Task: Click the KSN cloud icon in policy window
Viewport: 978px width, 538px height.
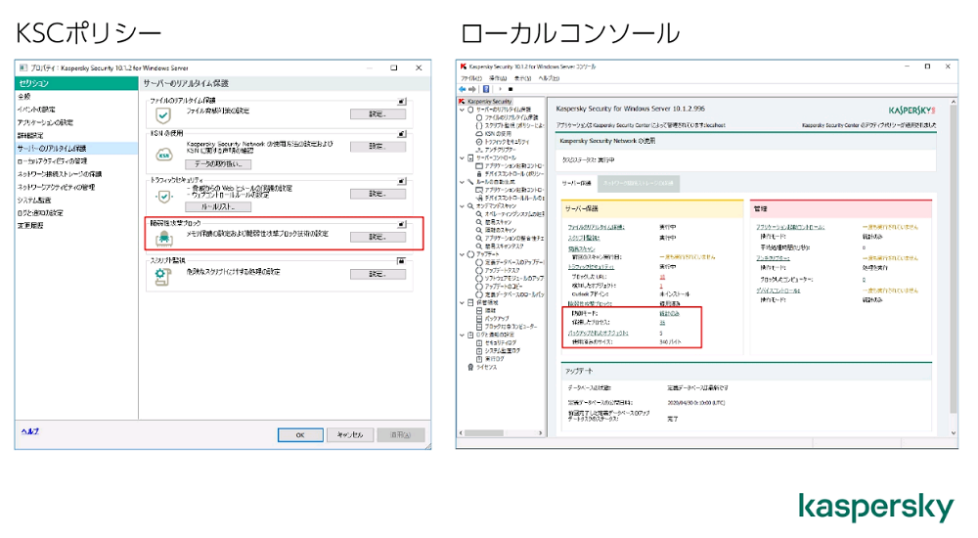Action: click(163, 155)
